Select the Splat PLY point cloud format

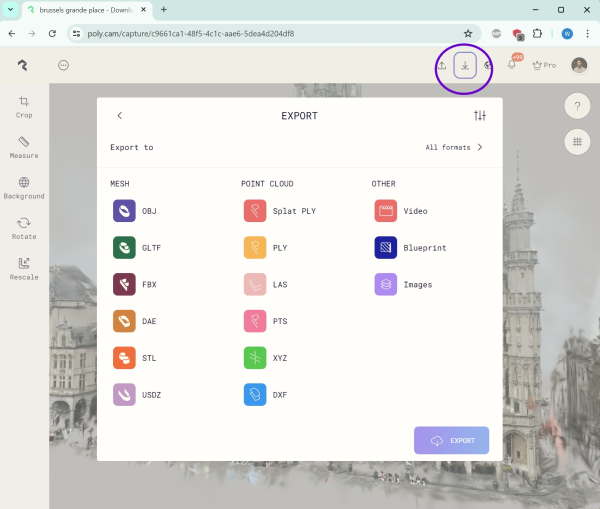(x=255, y=211)
